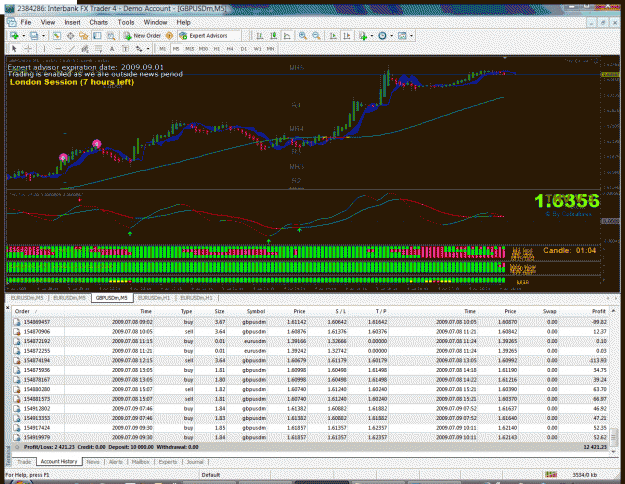Switch to the Mailbox tab

[140, 462]
